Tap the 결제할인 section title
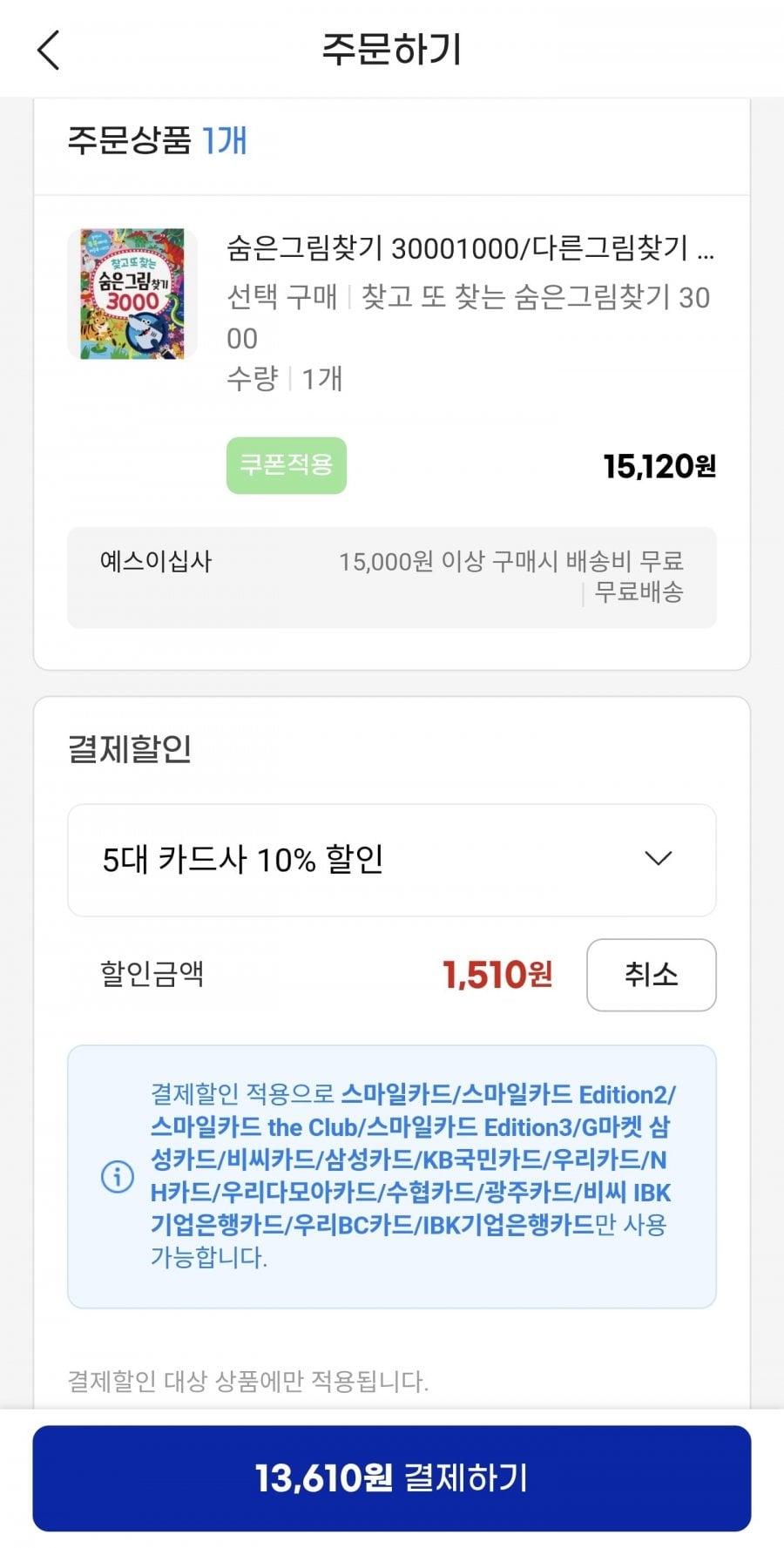Image resolution: width=784 pixels, height=1548 pixels. coord(130,748)
